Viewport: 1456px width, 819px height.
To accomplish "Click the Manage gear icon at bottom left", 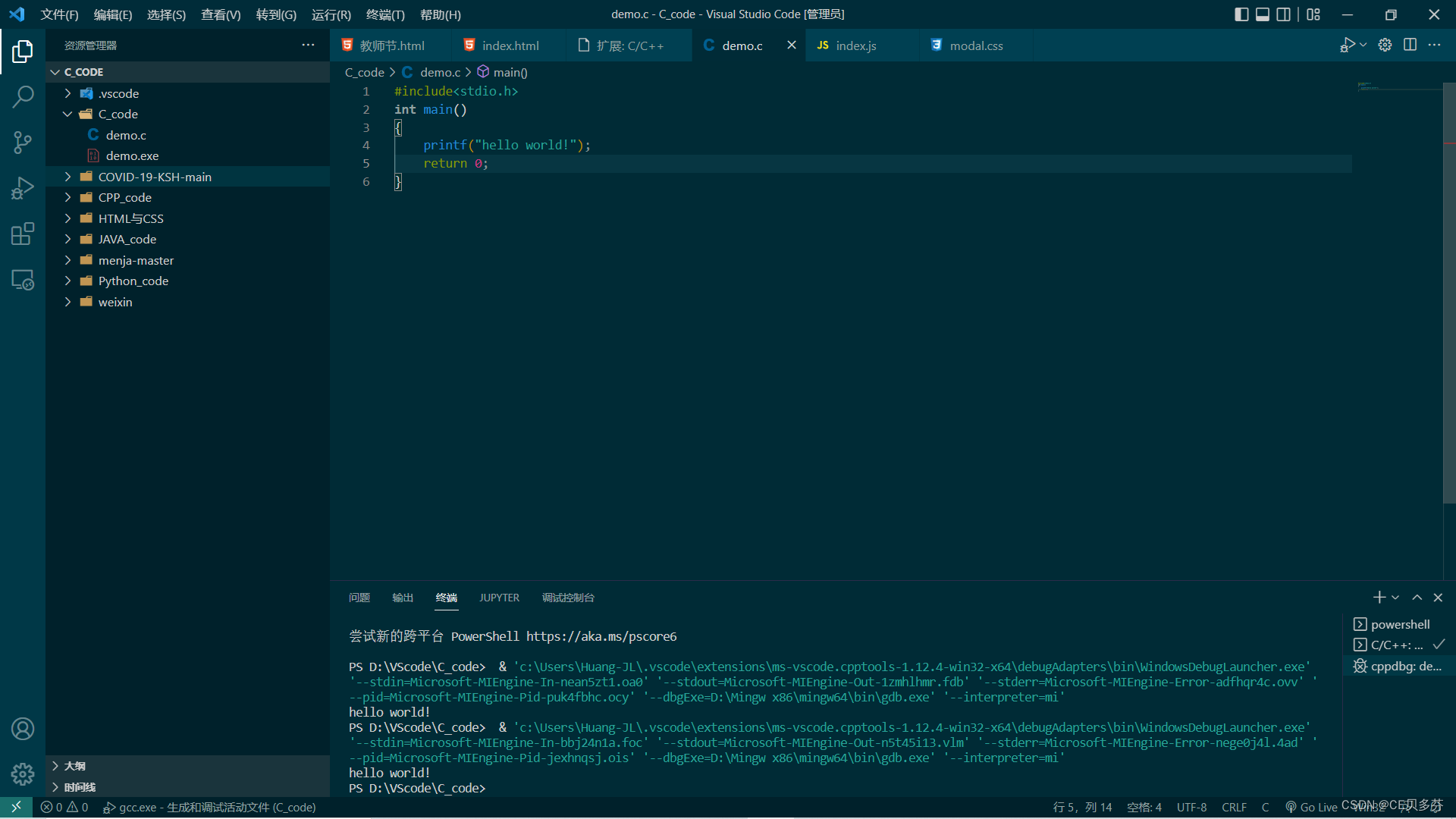I will 23,773.
